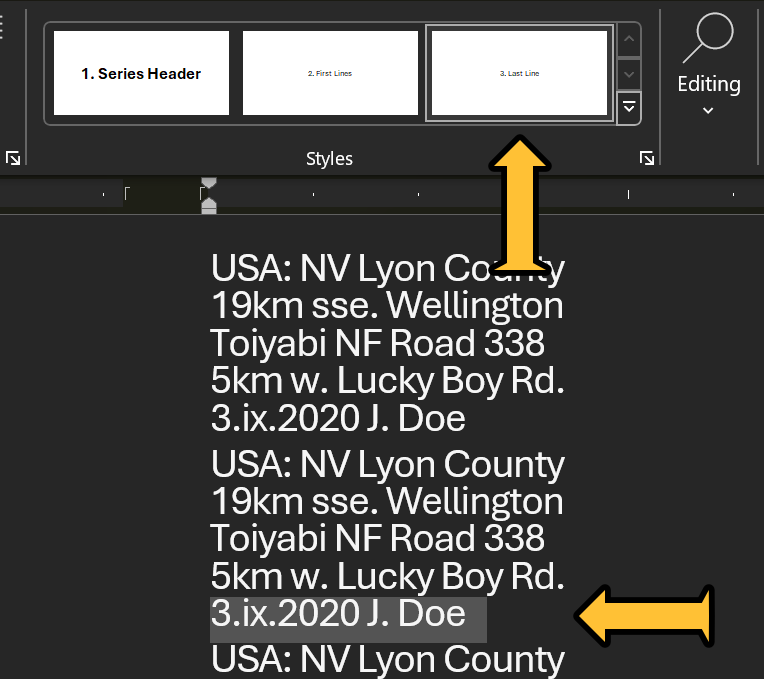Click the first "5km w. Lucky Boy Rd." line

[387, 381]
